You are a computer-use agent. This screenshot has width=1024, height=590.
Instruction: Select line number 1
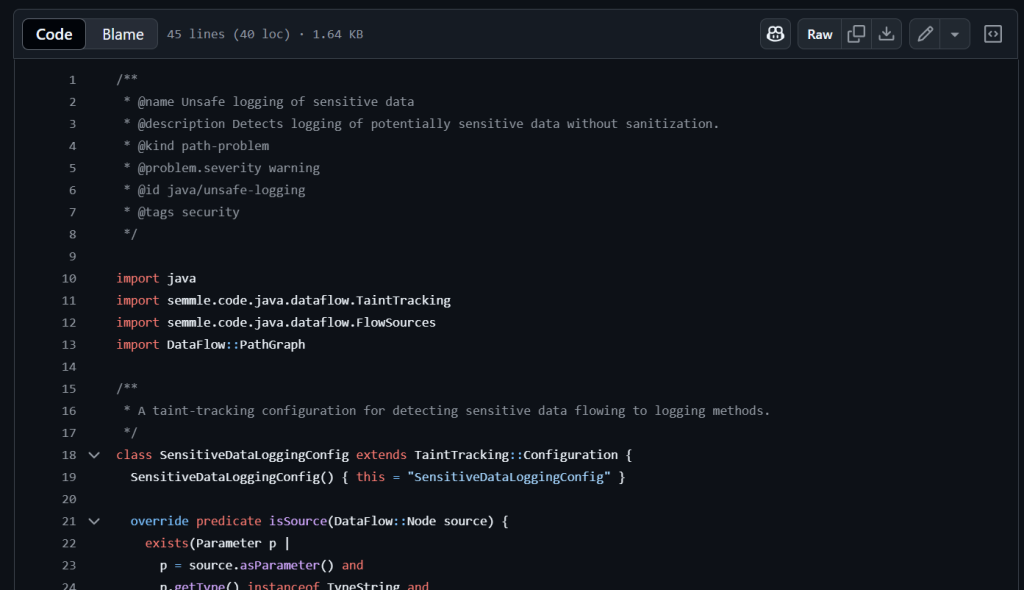pyautogui.click(x=72, y=80)
